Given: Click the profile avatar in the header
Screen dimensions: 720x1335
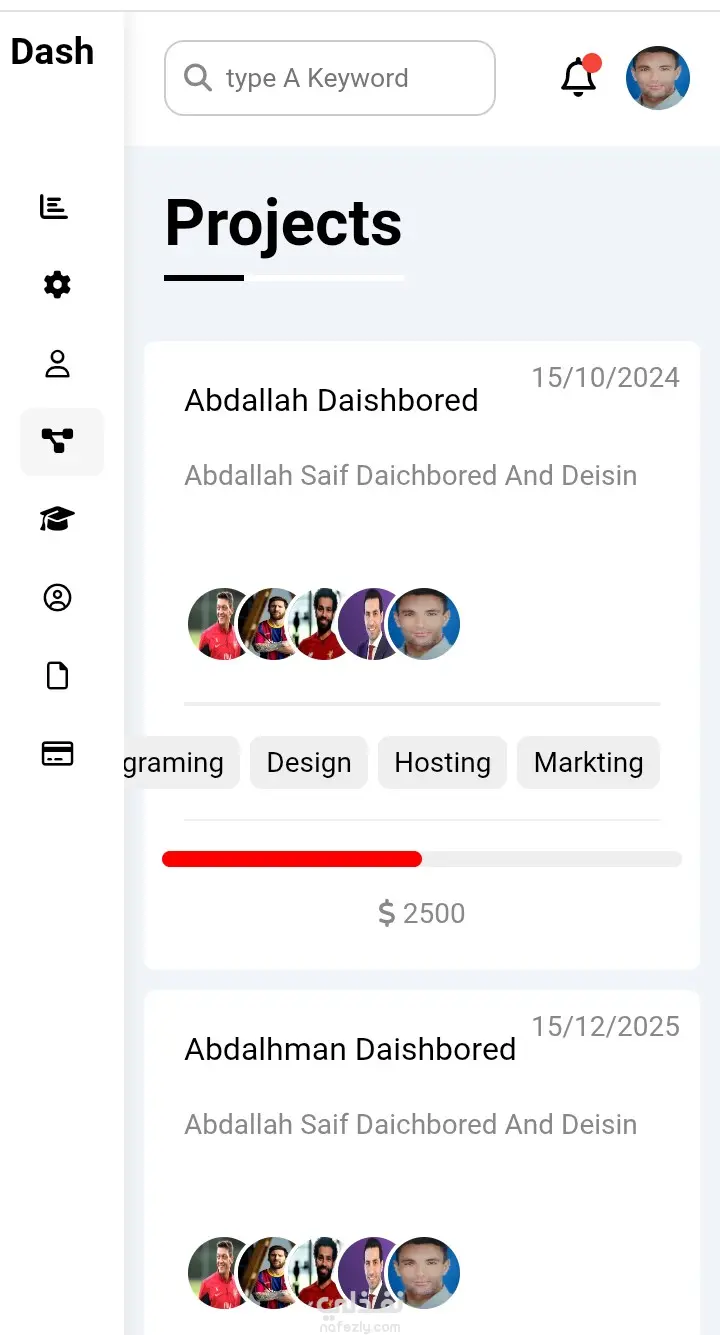Looking at the screenshot, I should tap(658, 77).
